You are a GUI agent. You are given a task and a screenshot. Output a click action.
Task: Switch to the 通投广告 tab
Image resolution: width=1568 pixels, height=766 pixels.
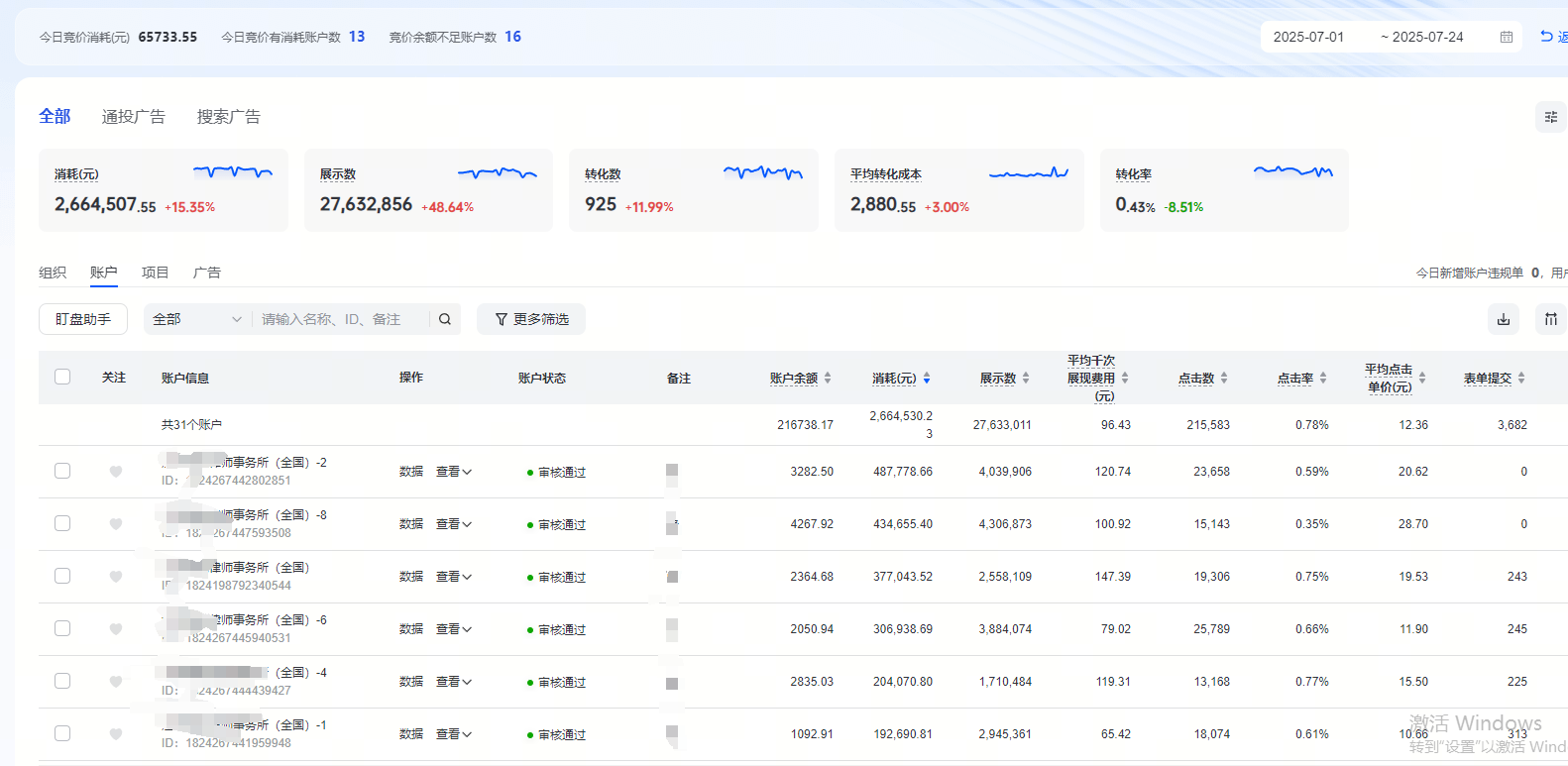click(x=133, y=117)
